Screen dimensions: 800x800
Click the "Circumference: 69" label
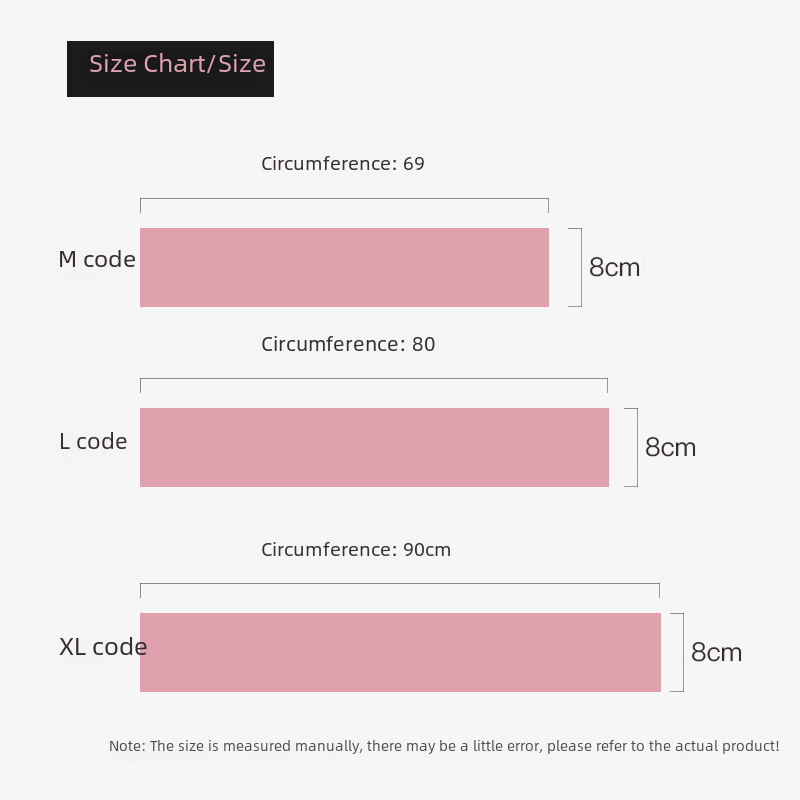343,164
